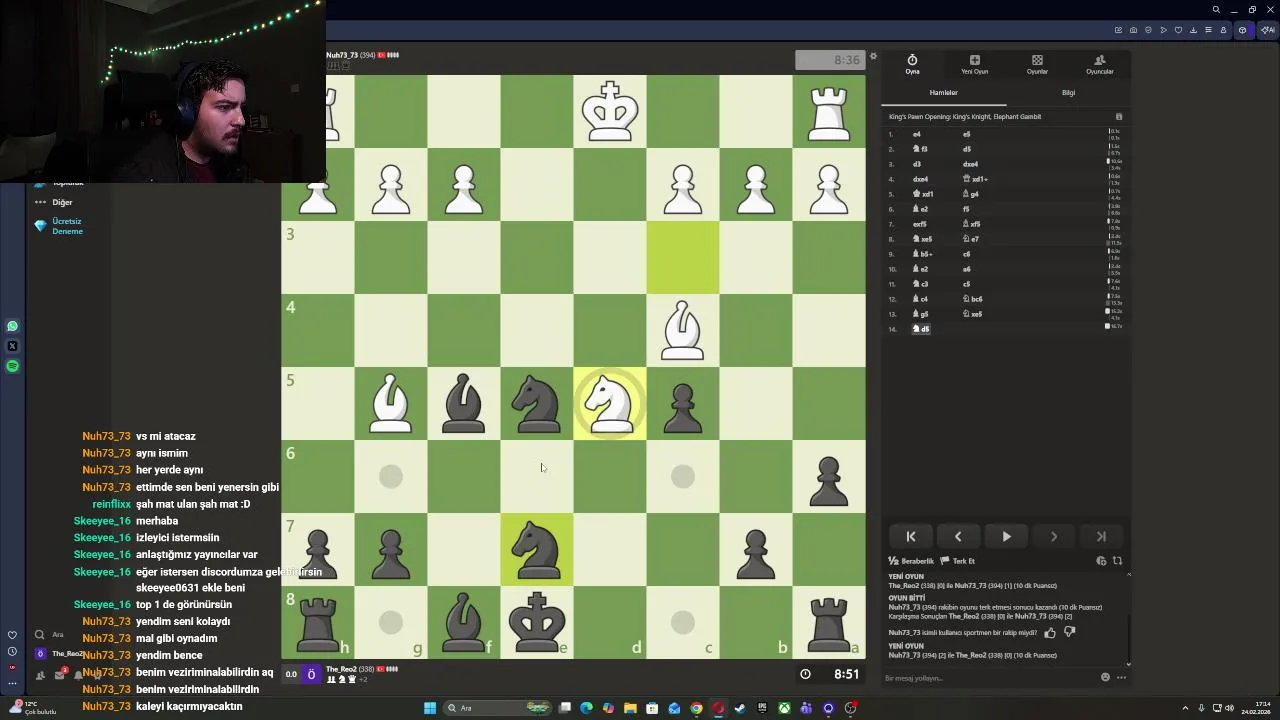Click the legal move dot on c8
The image size is (1280, 720).
point(683,622)
